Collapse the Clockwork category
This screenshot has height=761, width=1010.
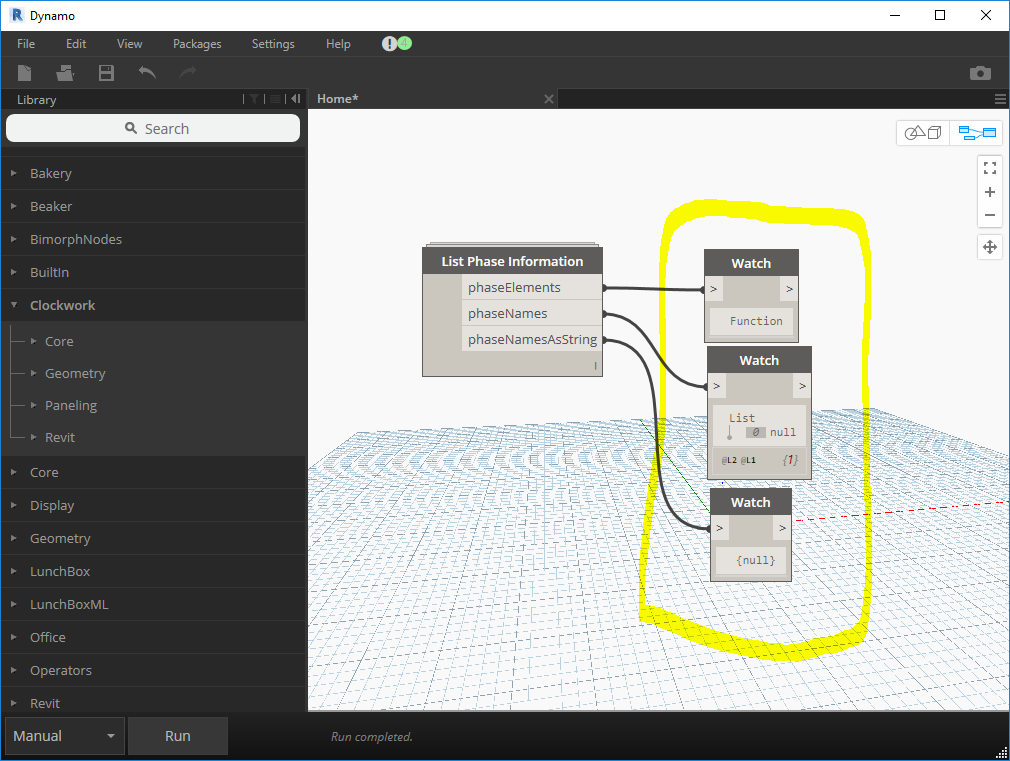pyautogui.click(x=153, y=305)
